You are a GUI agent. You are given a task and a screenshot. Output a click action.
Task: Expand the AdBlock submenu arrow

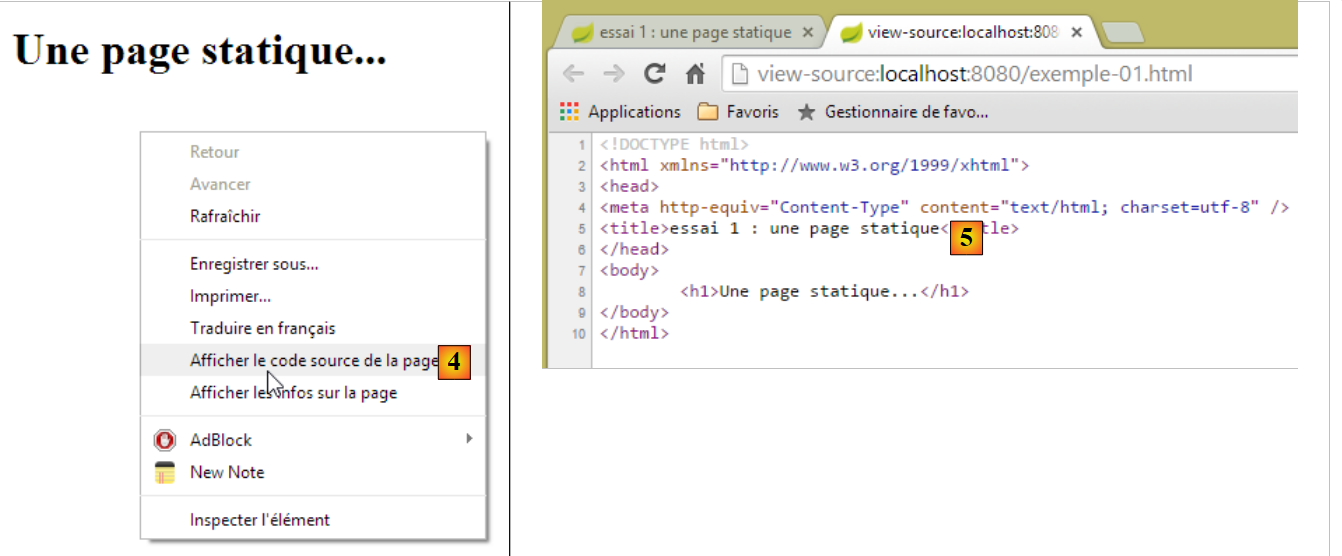(x=469, y=439)
